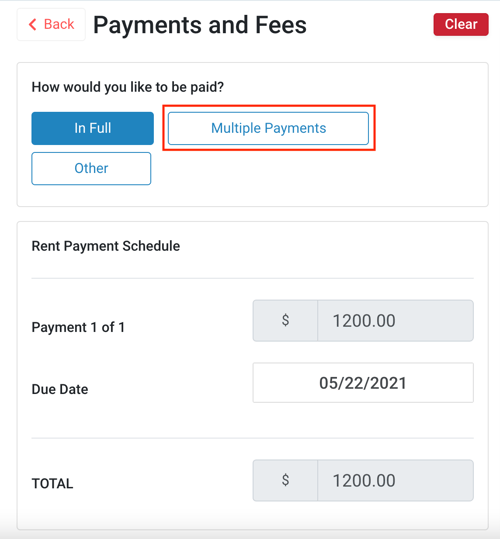This screenshot has height=539, width=500.
Task: Click the Payment 1 of 1 label
Action: click(x=78, y=327)
